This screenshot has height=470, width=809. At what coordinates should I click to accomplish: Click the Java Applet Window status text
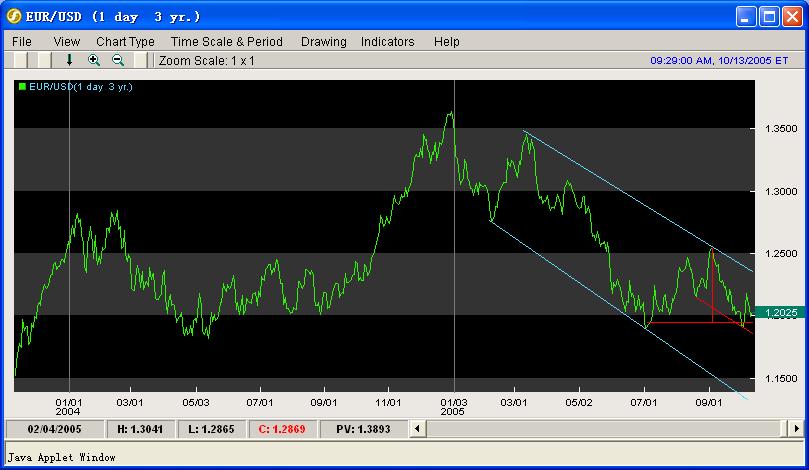61,457
